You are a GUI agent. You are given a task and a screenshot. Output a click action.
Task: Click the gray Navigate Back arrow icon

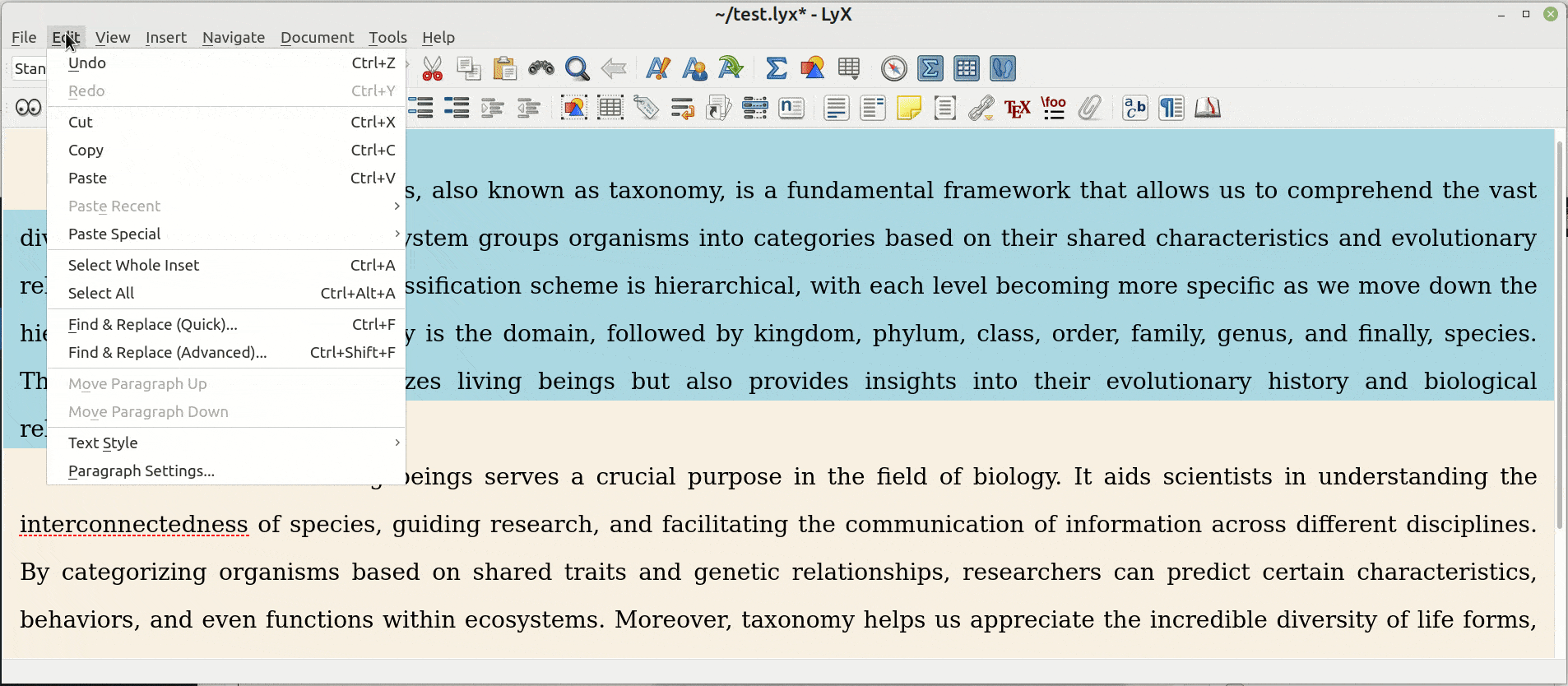[614, 68]
